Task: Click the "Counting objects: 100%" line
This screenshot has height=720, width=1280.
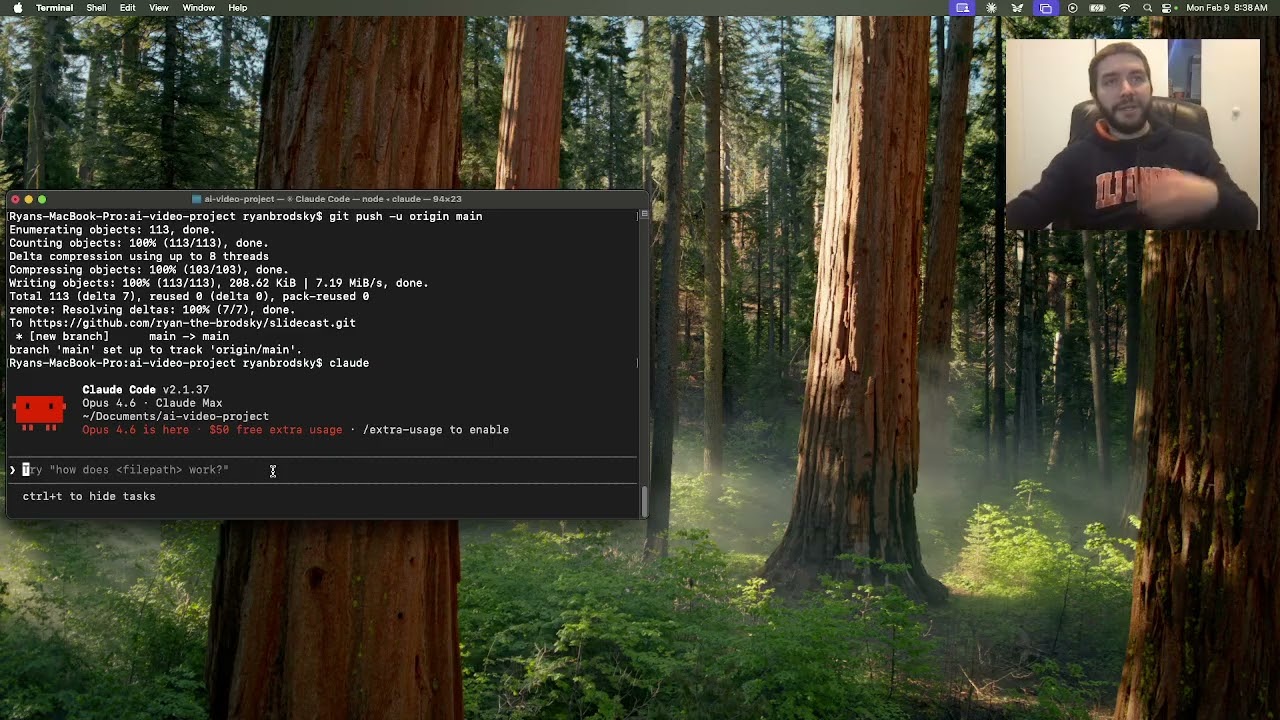Action: point(139,243)
